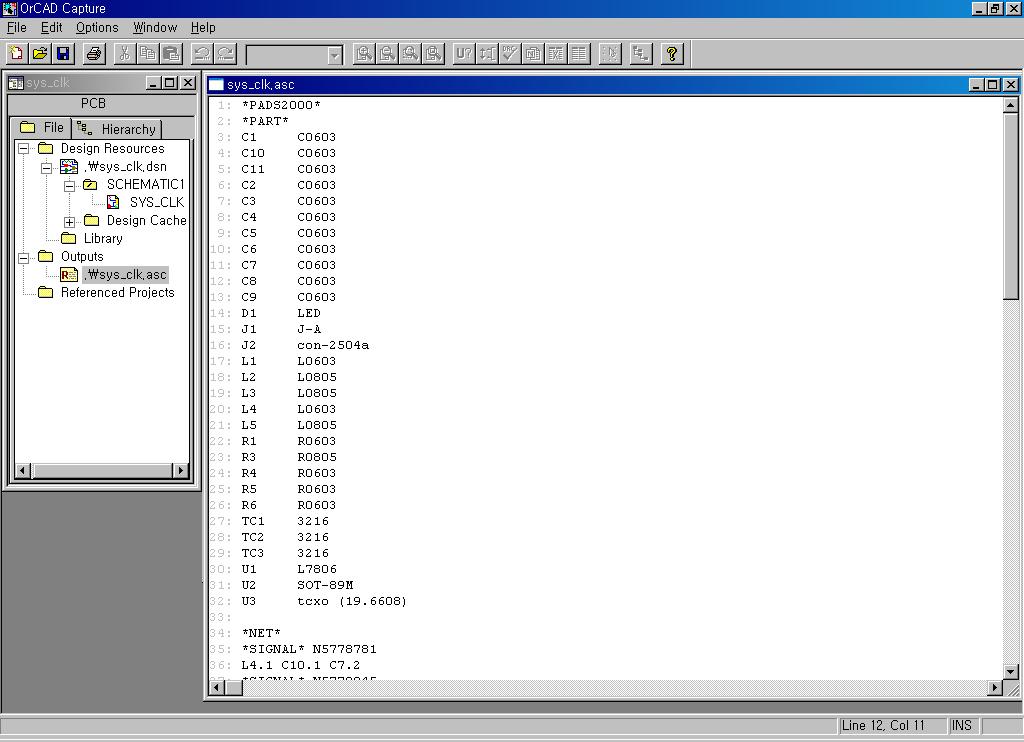The image size is (1024, 742).
Task: Click the Print toolbar icon
Action: pyautogui.click(x=94, y=54)
